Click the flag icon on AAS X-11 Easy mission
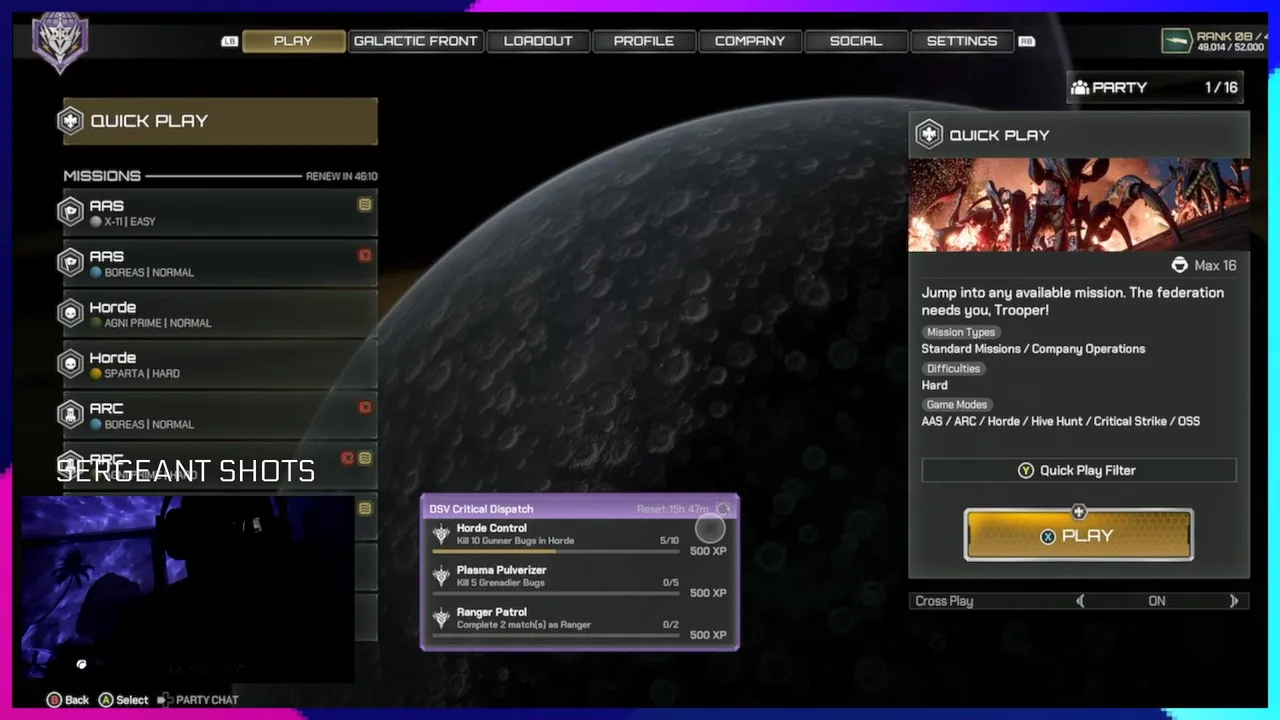The height and width of the screenshot is (720, 1280). (71, 212)
